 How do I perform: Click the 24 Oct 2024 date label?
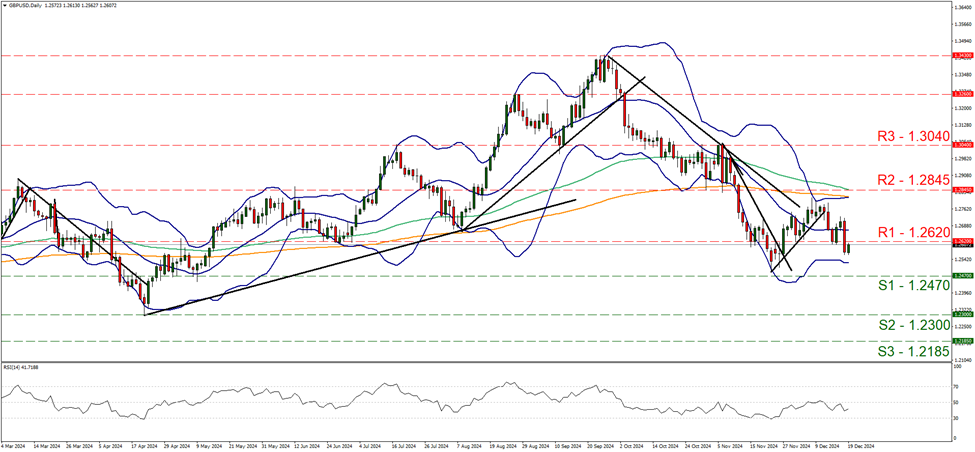point(698,446)
